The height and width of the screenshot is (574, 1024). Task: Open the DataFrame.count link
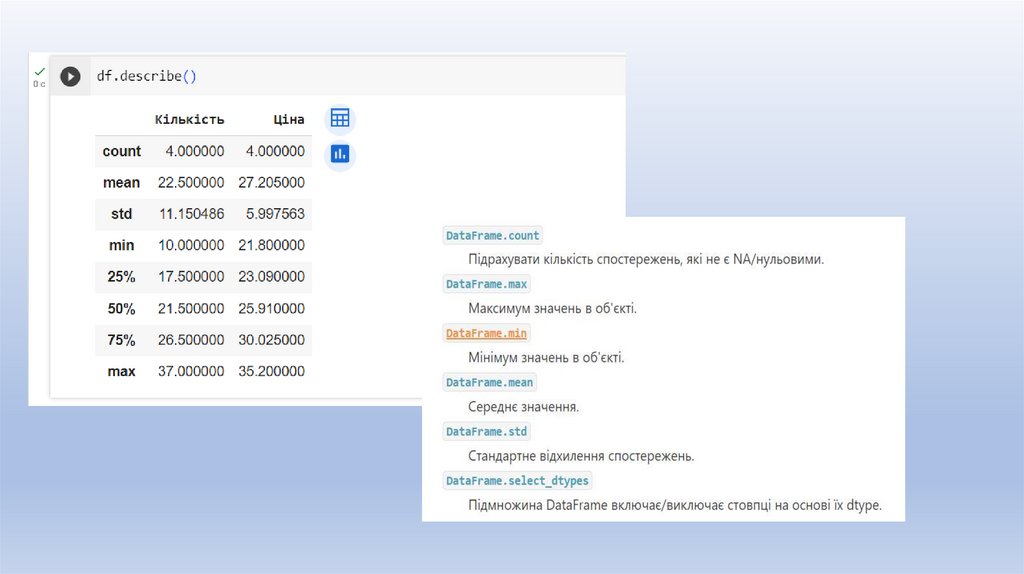pyautogui.click(x=492, y=236)
